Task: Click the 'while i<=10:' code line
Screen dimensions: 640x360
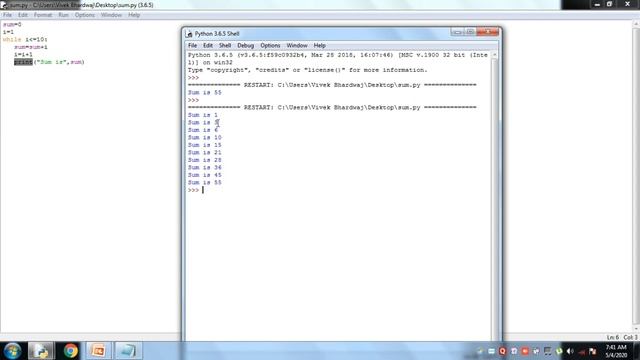Action: (x=25, y=40)
